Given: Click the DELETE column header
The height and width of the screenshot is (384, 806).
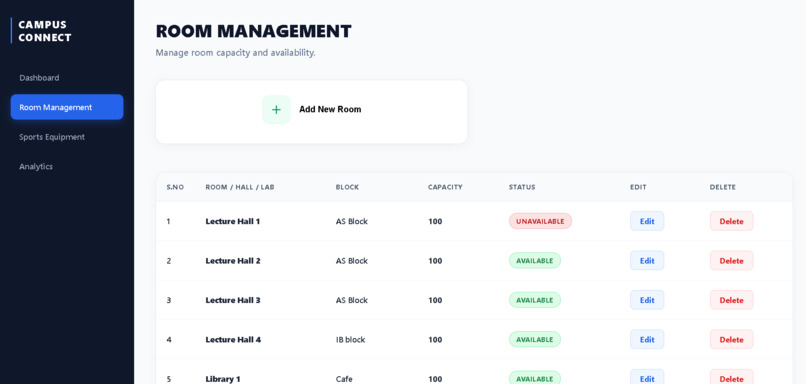Looking at the screenshot, I should coord(723,187).
